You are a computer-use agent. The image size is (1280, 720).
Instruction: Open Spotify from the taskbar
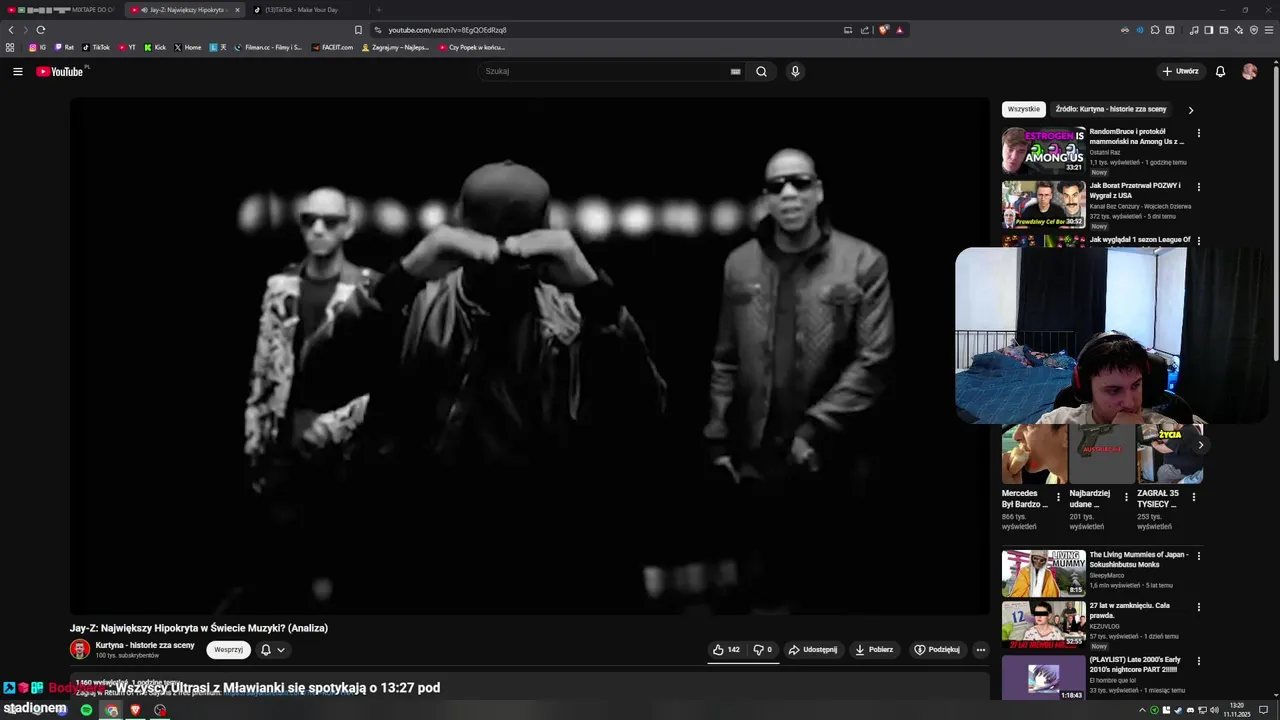pos(86,710)
